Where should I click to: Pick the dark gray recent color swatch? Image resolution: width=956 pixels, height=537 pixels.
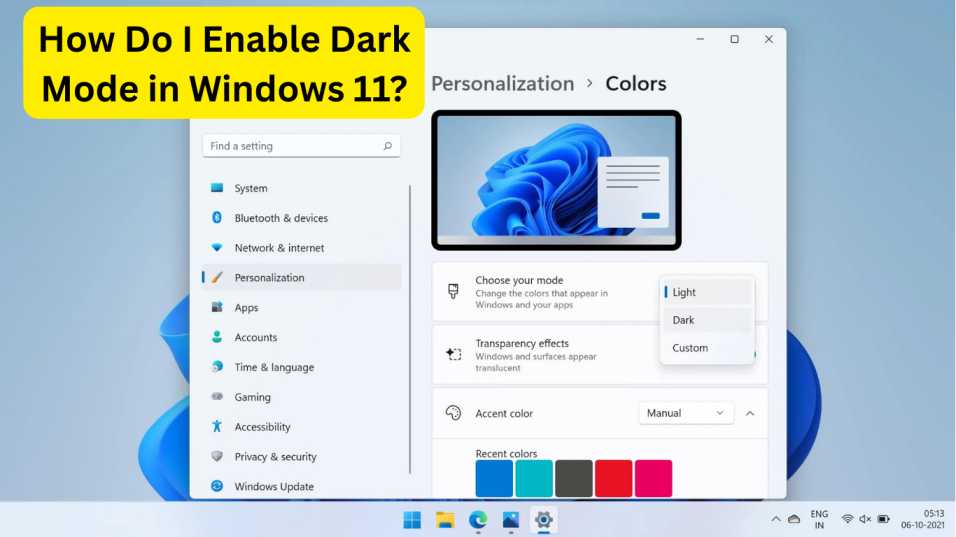(574, 478)
